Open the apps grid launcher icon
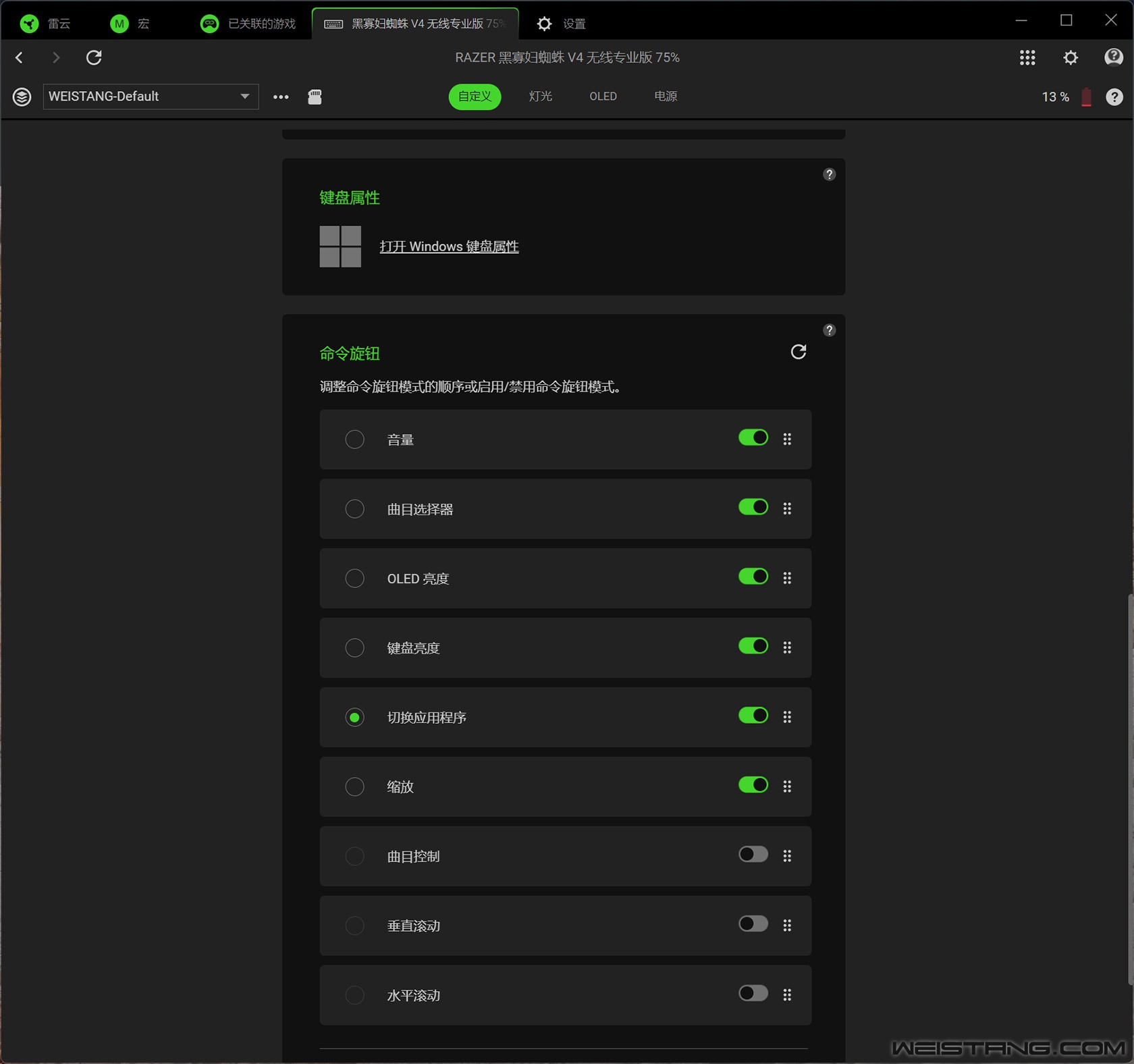The image size is (1134, 1064). pos(1027,57)
